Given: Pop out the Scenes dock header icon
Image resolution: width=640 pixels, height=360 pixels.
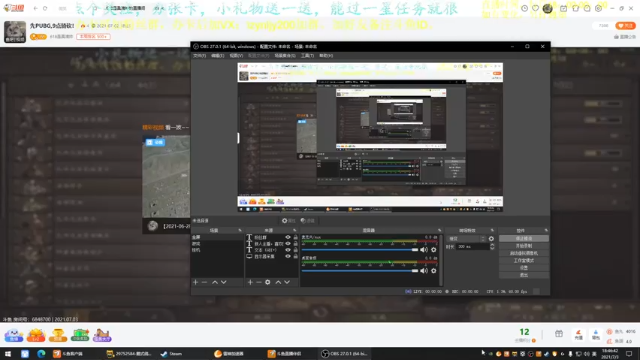Looking at the screenshot, I should point(240,230).
